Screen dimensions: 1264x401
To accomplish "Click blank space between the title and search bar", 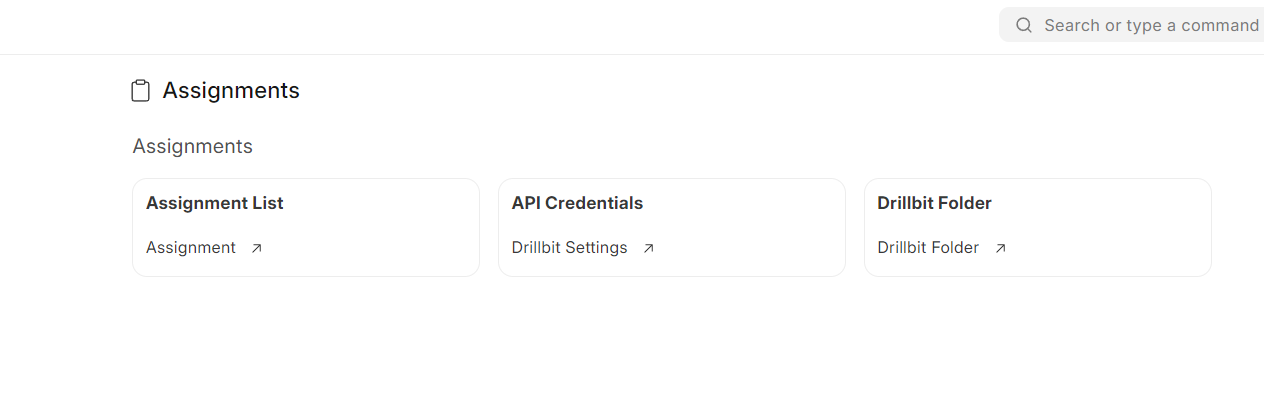I will coord(650,91).
